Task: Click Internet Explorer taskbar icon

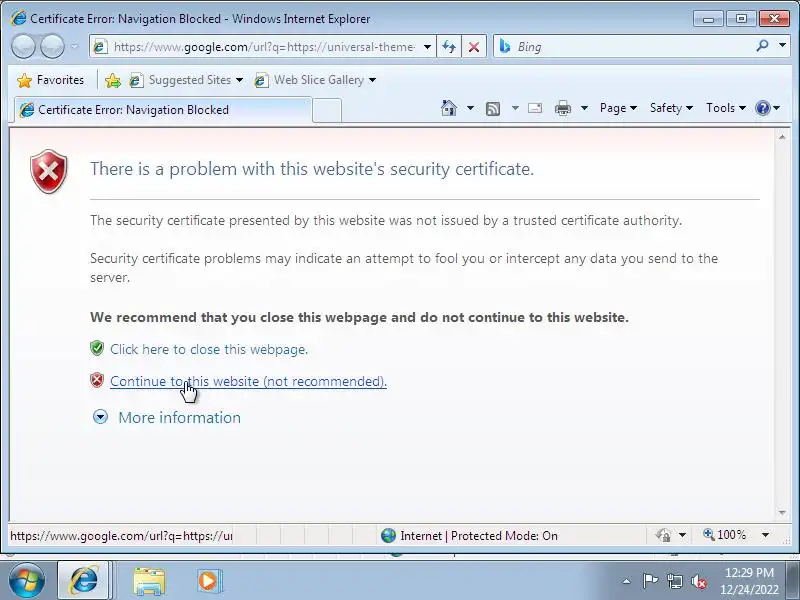Action: tap(84, 581)
